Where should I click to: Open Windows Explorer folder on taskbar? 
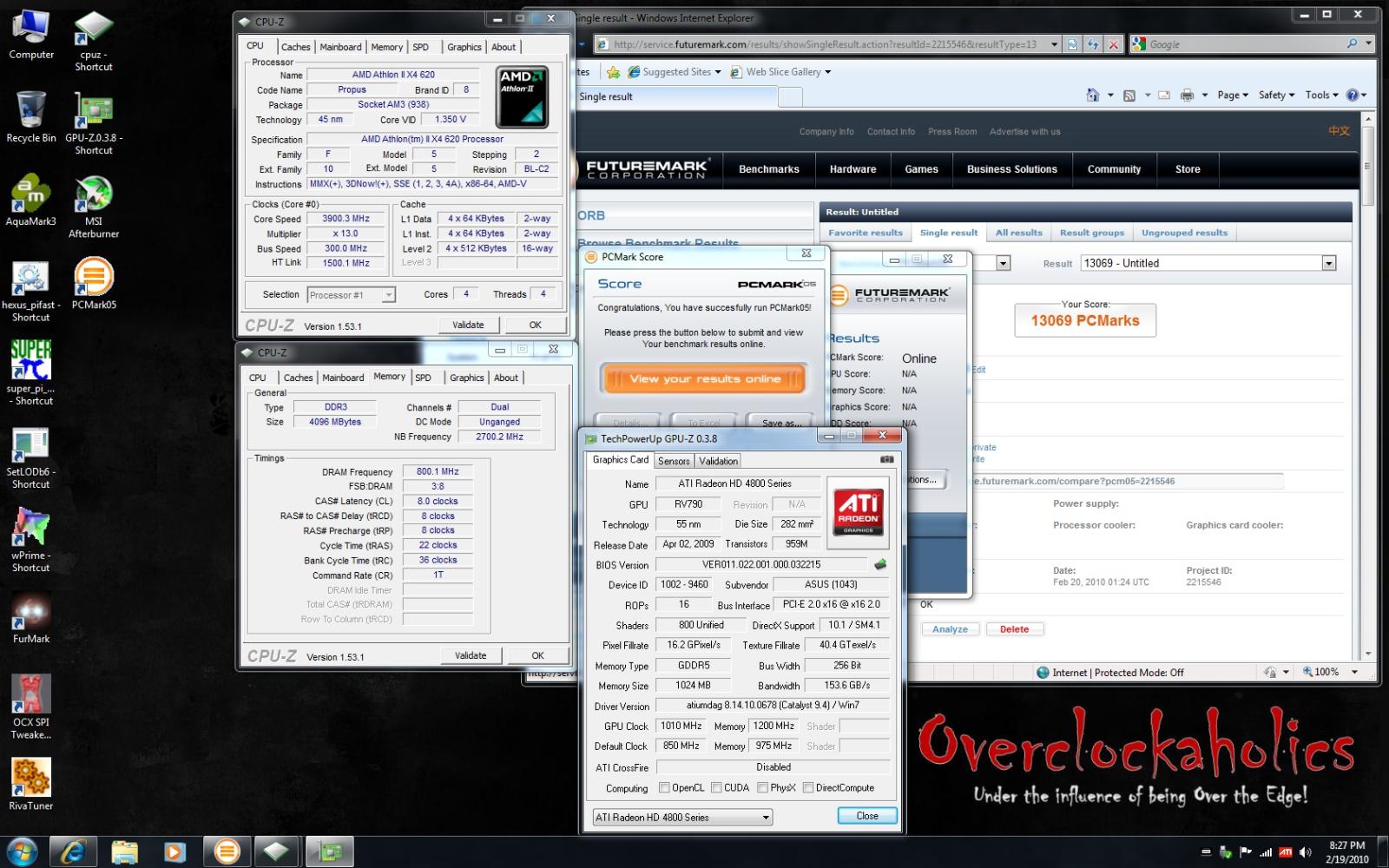[124, 852]
